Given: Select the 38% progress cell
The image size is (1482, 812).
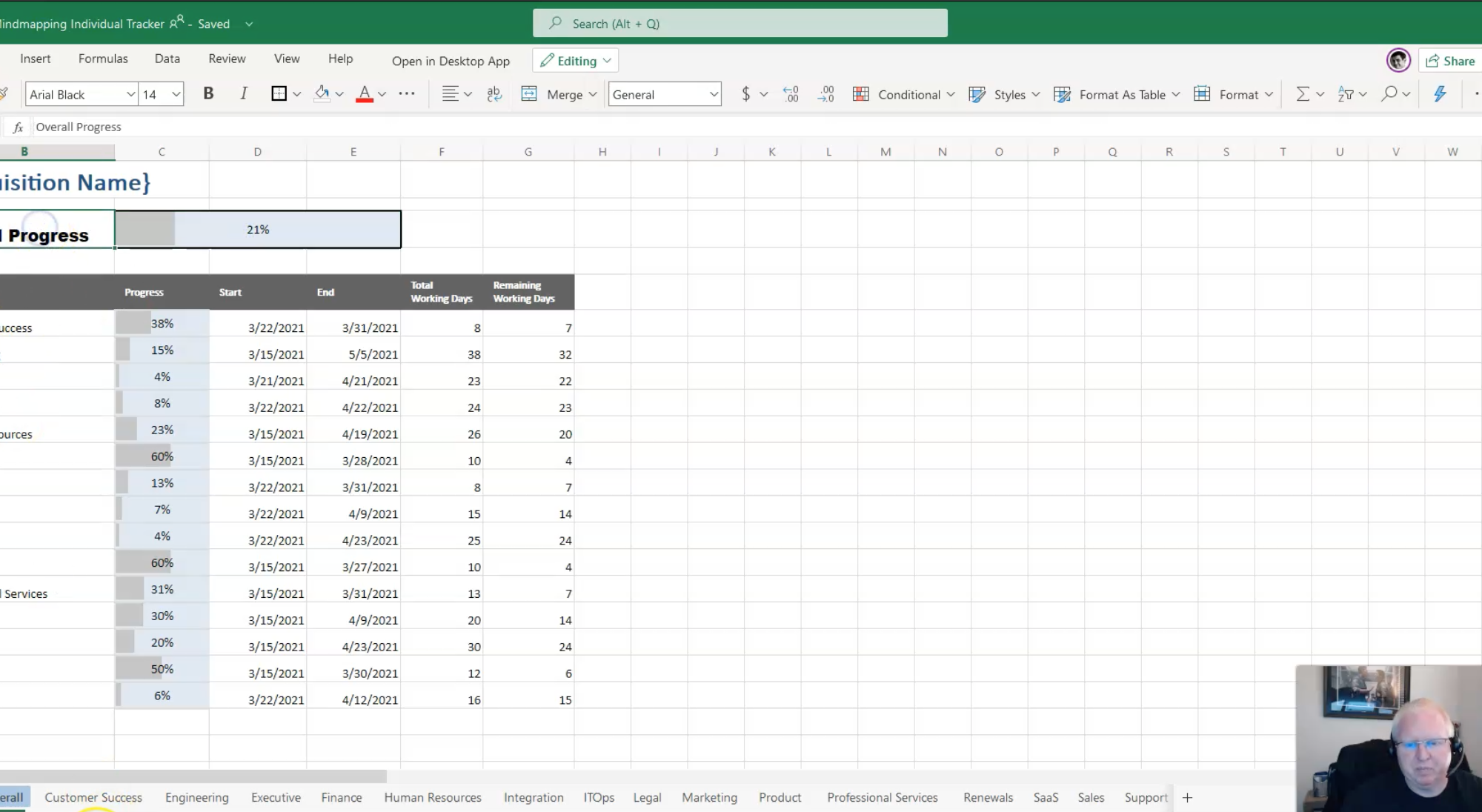Looking at the screenshot, I should pos(162,323).
